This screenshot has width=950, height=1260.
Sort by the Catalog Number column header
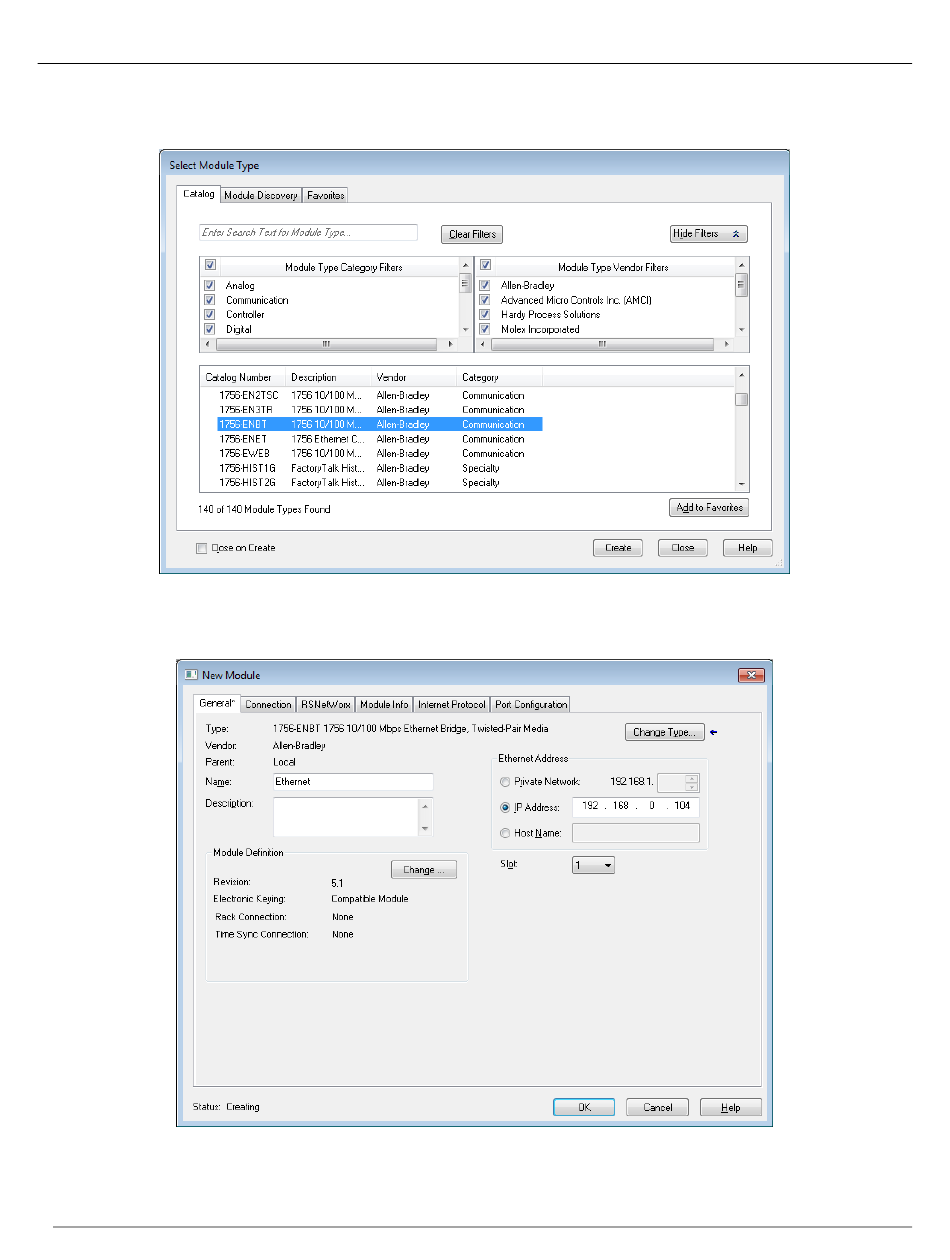(244, 378)
